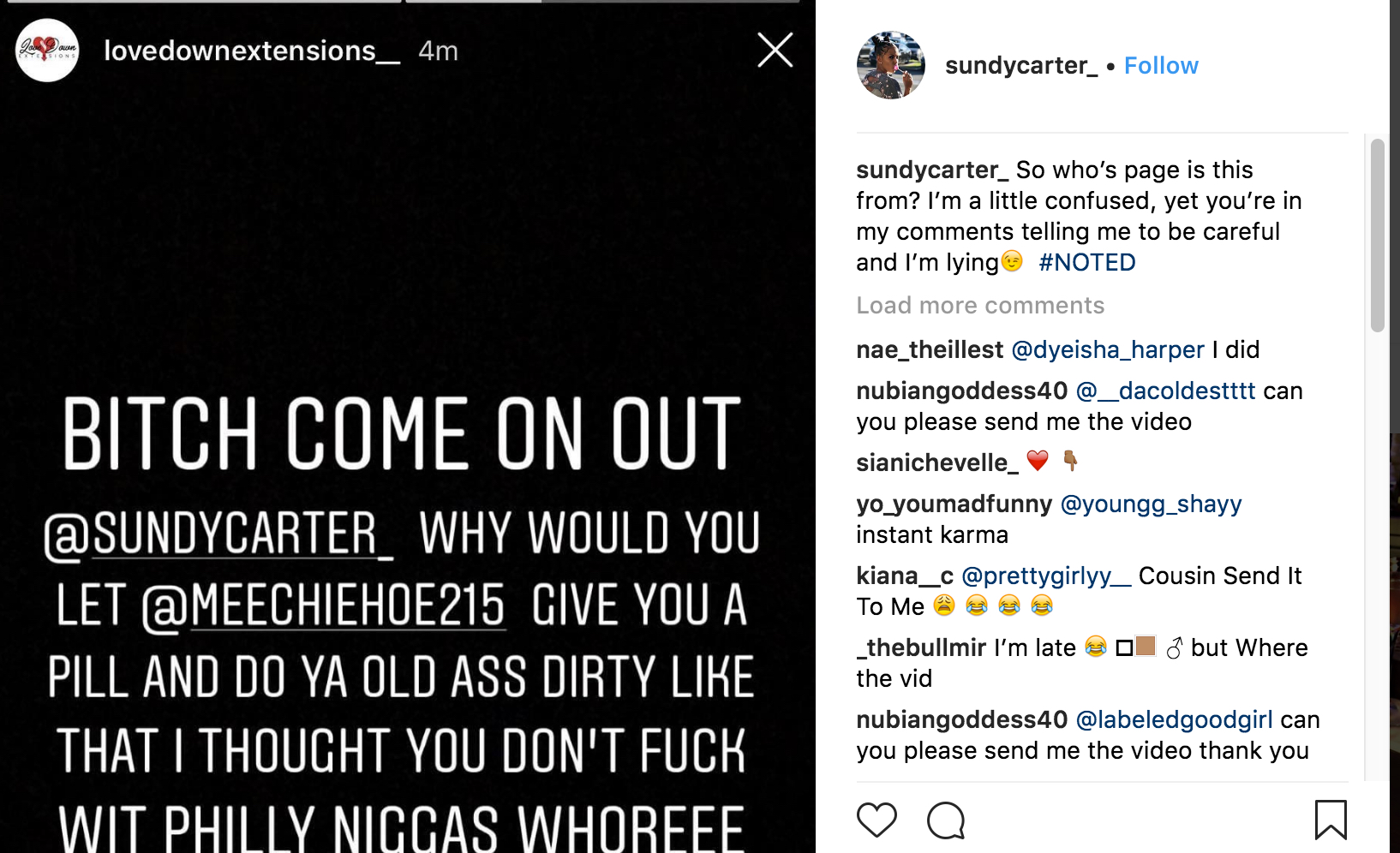Open the yo_youmadfunny commenter profile

954,504
